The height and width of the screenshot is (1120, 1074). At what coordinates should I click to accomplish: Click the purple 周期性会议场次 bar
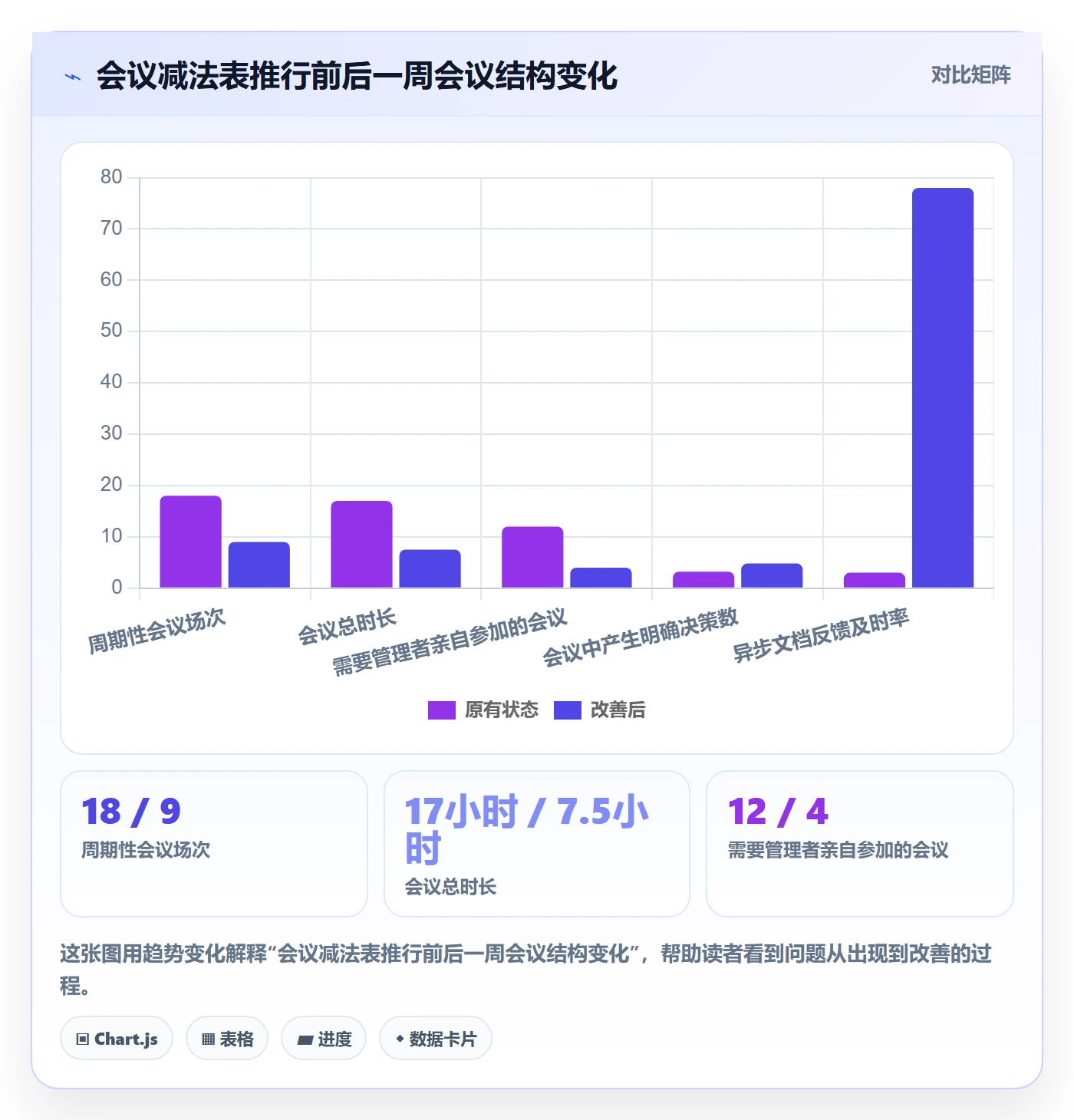pos(190,542)
